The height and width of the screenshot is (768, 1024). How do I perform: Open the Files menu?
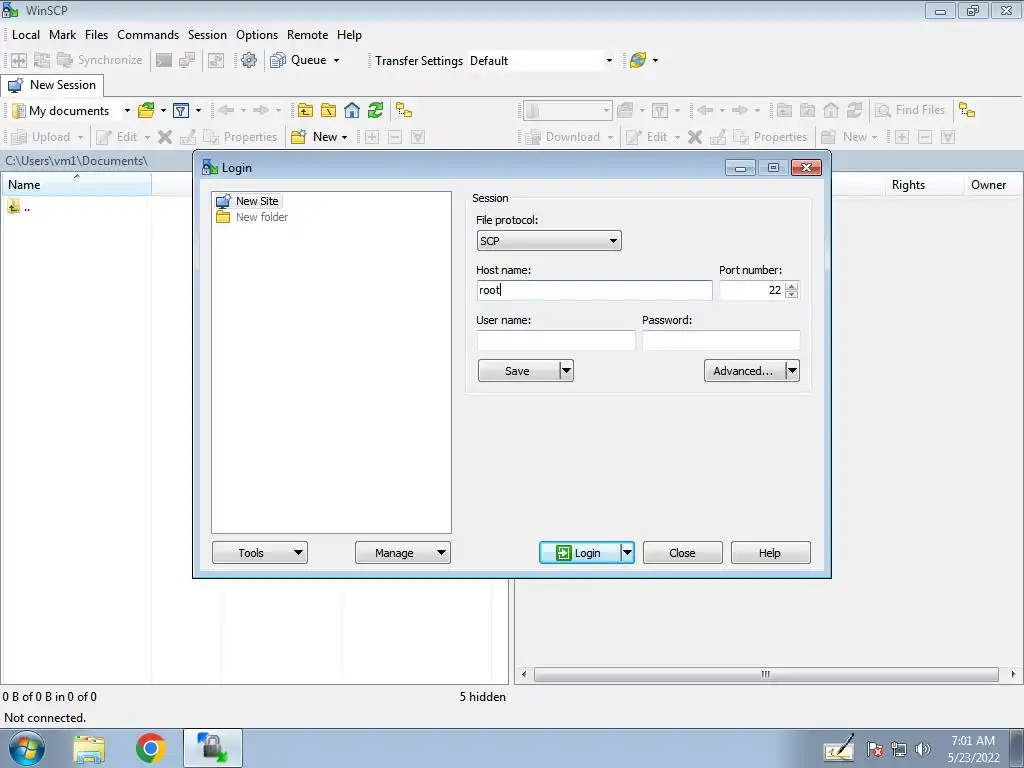coord(97,35)
